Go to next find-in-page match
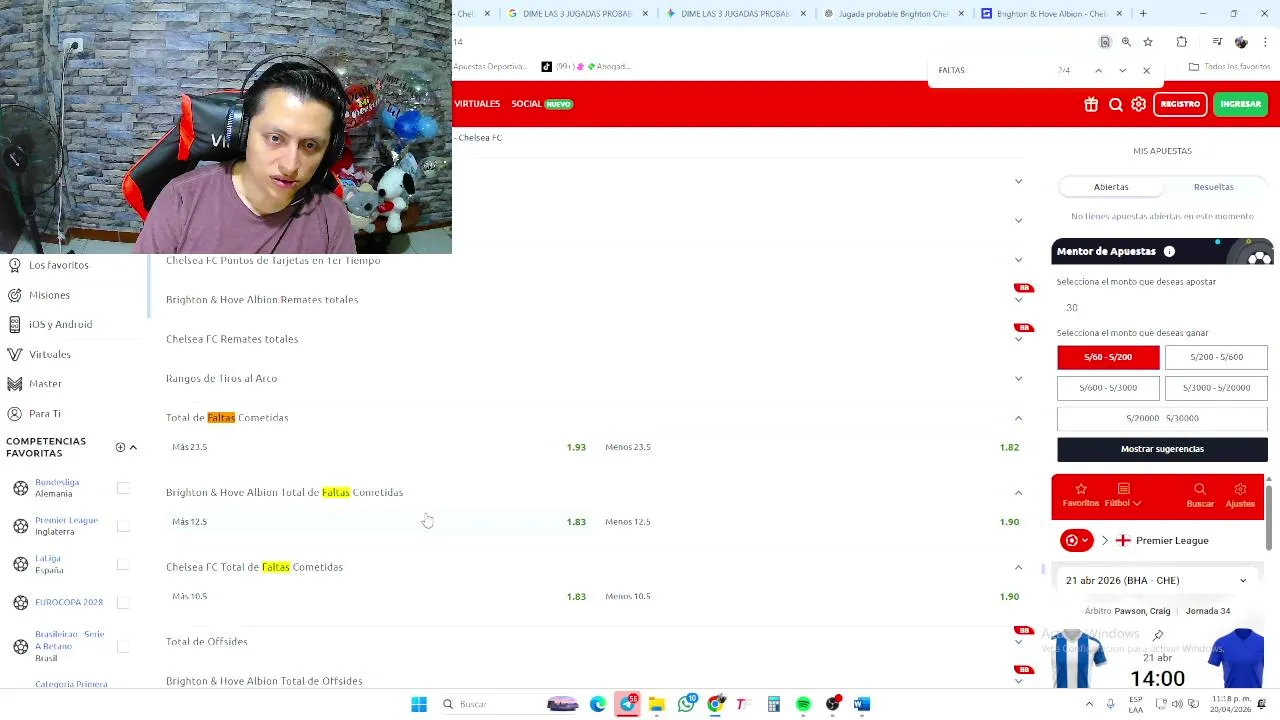This screenshot has width=1280, height=720. pyautogui.click(x=1122, y=70)
